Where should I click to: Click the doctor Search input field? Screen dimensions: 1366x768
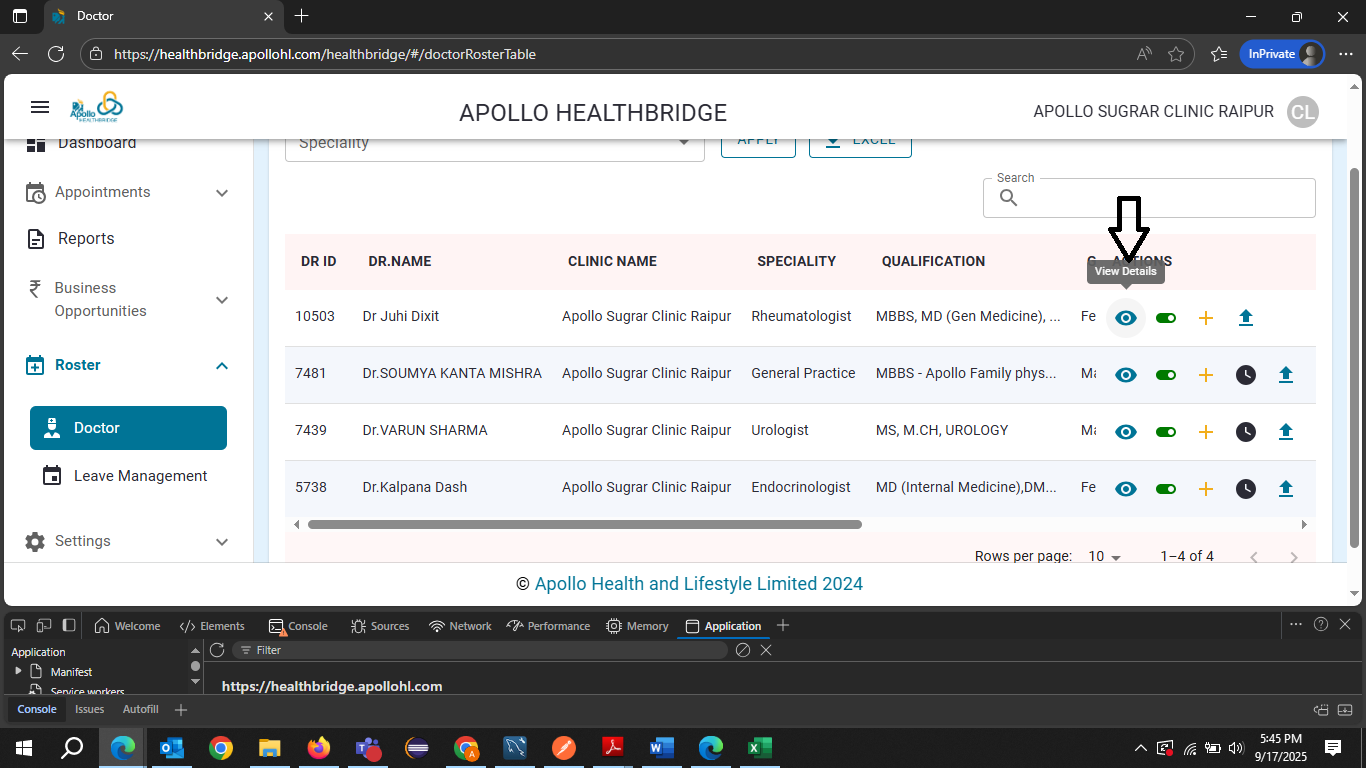[x=1165, y=198]
